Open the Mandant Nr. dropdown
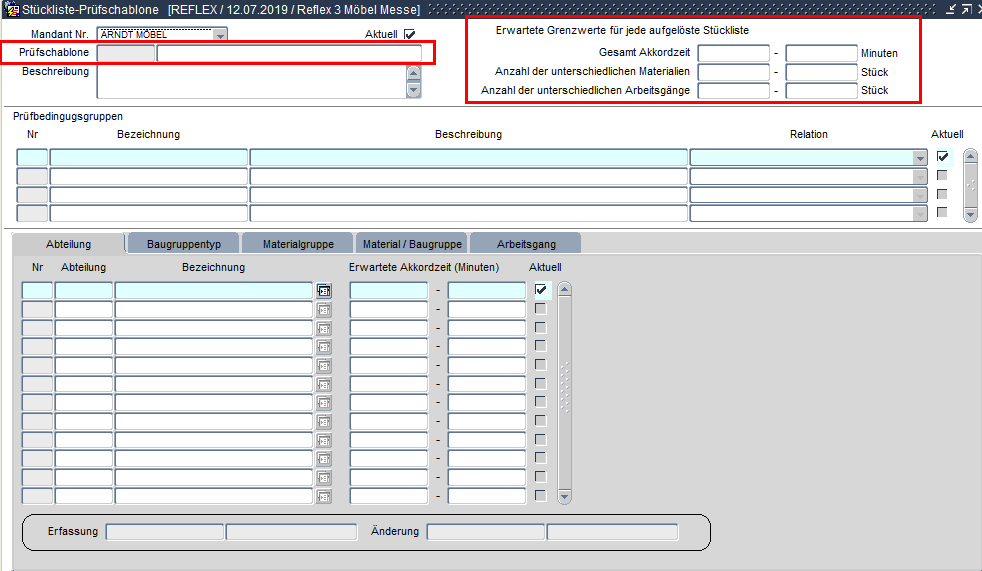The width and height of the screenshot is (982, 571). tap(220, 35)
